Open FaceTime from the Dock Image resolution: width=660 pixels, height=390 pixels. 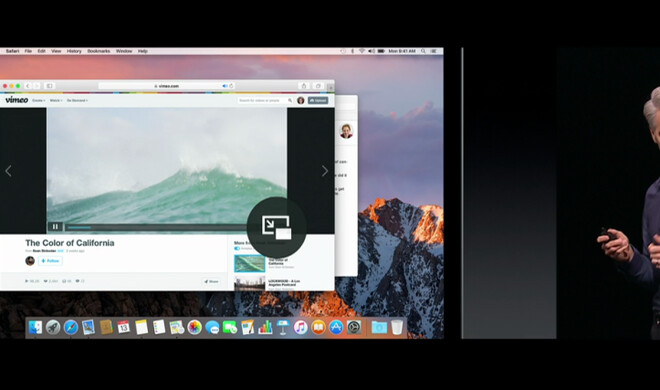pos(230,327)
